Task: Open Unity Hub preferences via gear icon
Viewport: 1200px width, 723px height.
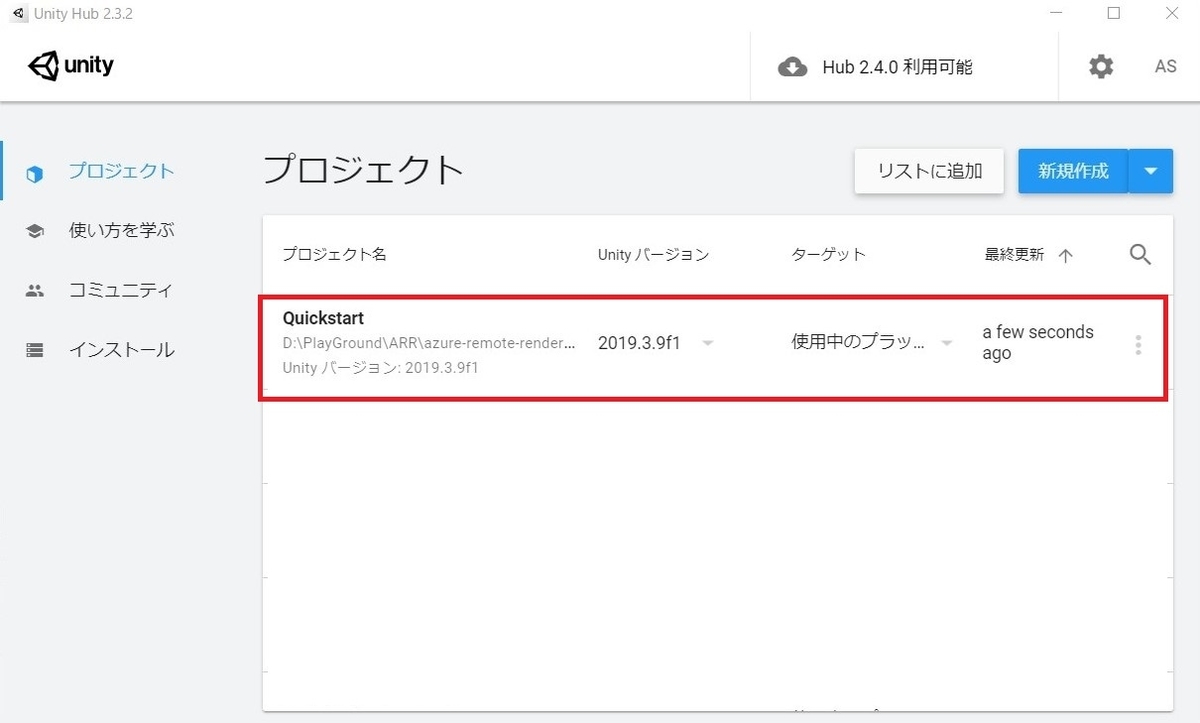Action: pyautogui.click(x=1101, y=66)
